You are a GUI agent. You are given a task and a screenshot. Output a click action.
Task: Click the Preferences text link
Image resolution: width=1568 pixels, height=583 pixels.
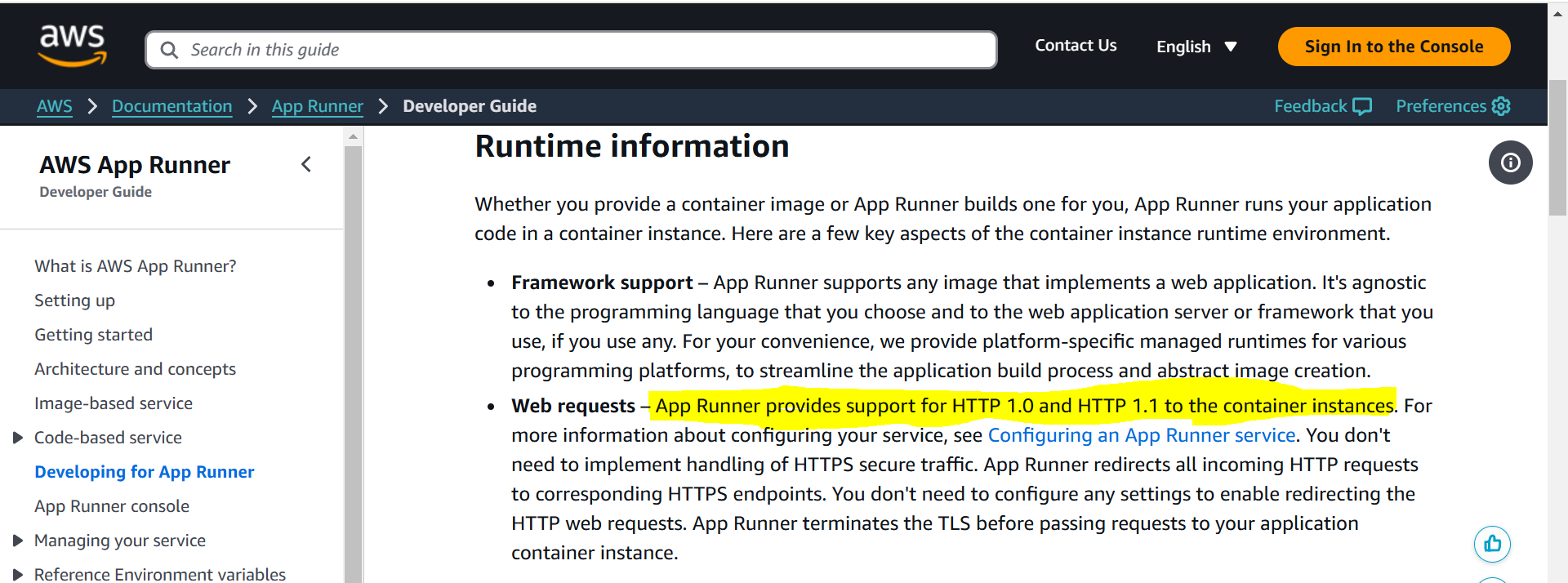(1441, 106)
